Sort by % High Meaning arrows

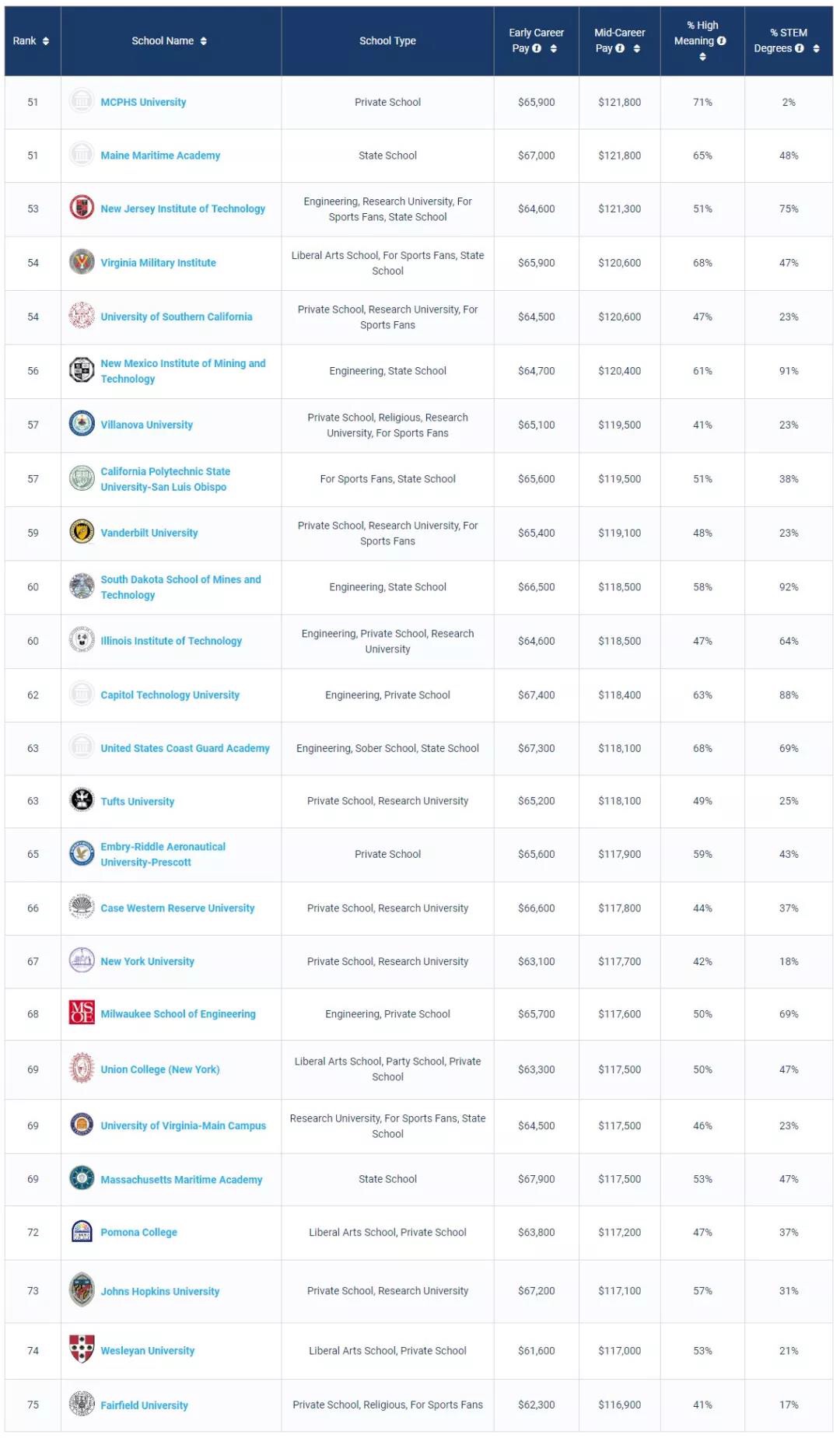702,56
